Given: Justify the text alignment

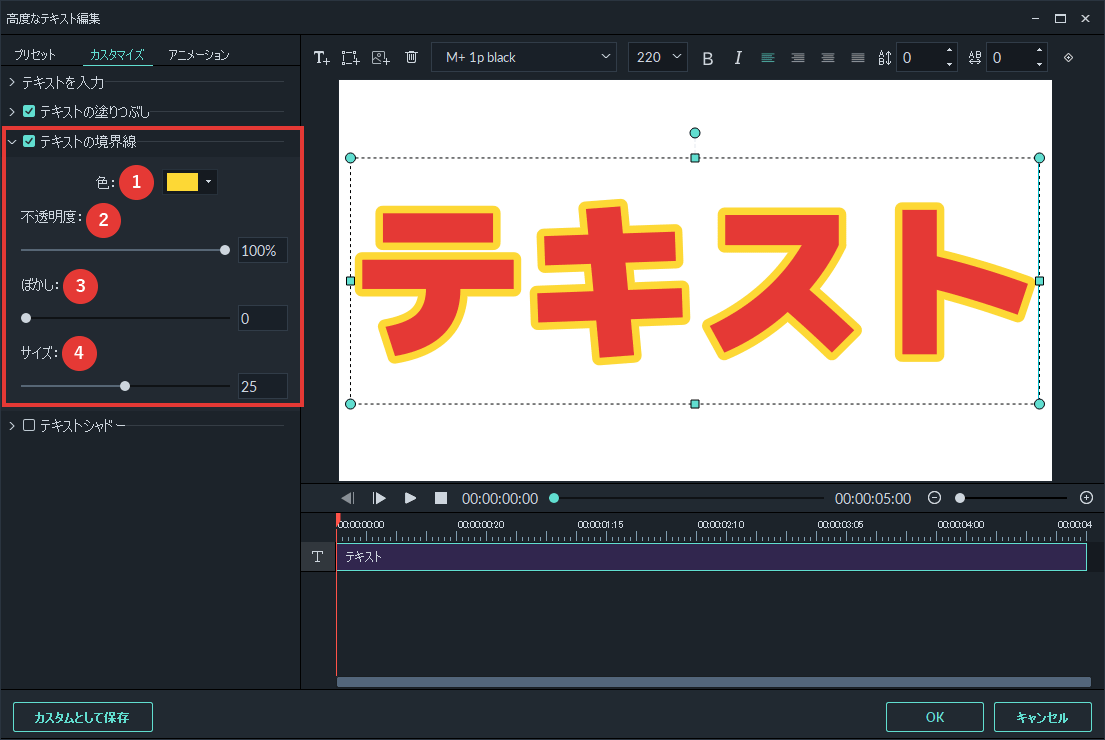Looking at the screenshot, I should (x=858, y=58).
